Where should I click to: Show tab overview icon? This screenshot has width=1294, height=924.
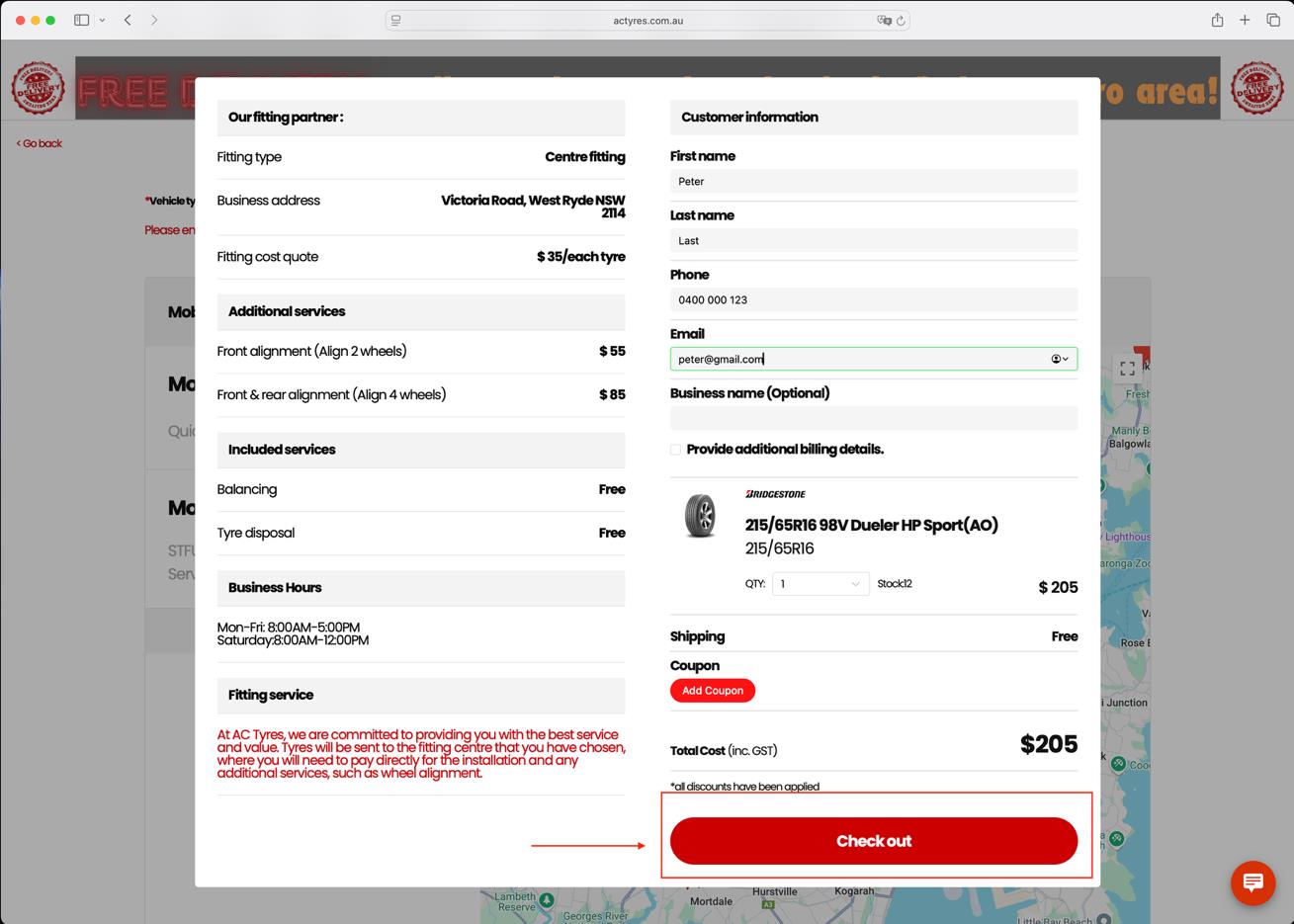(1273, 20)
